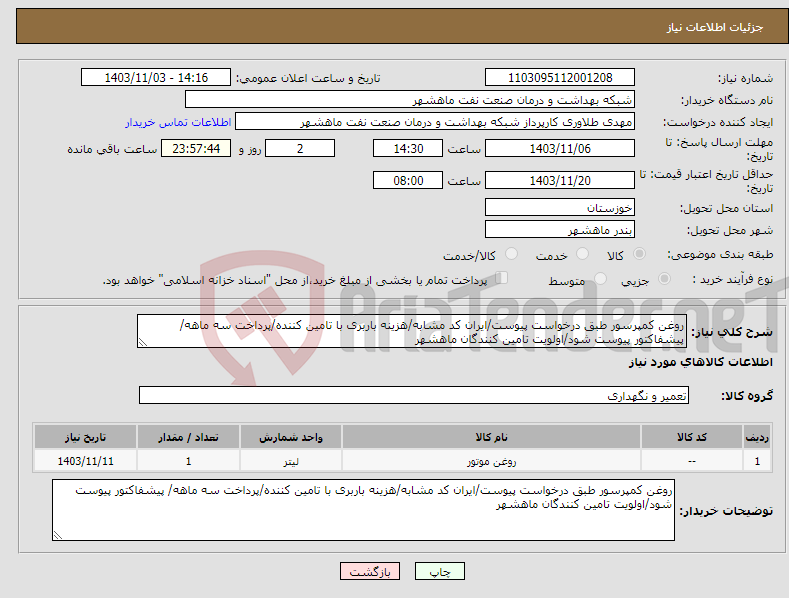Image resolution: width=789 pixels, height=598 pixels.
Task: Click the remaining time field 23:57:44
Action: [x=196, y=148]
